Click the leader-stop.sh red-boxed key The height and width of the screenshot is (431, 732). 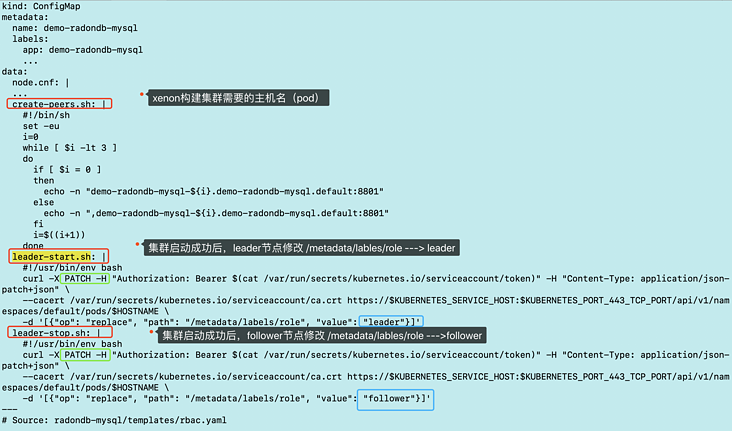tap(60, 332)
